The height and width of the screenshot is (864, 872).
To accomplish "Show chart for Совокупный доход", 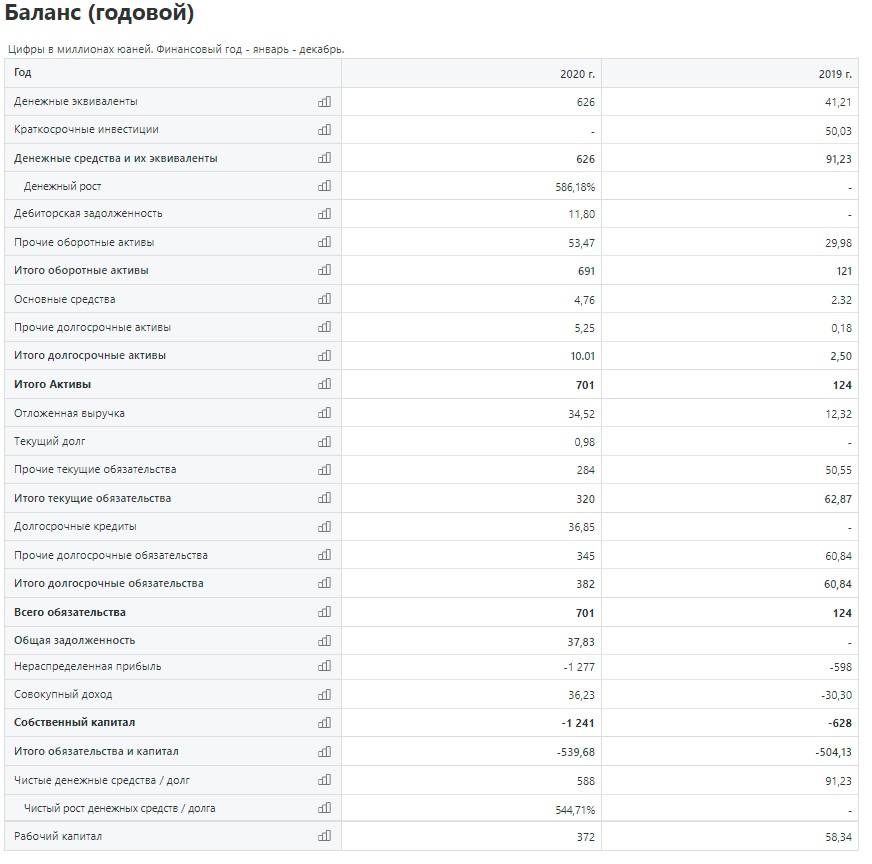I will click(324, 694).
